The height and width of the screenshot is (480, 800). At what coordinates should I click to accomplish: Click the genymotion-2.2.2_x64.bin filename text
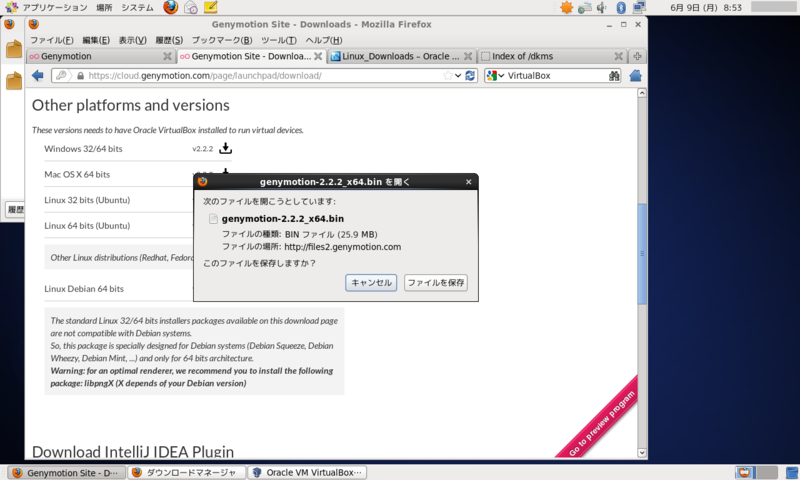(x=283, y=218)
